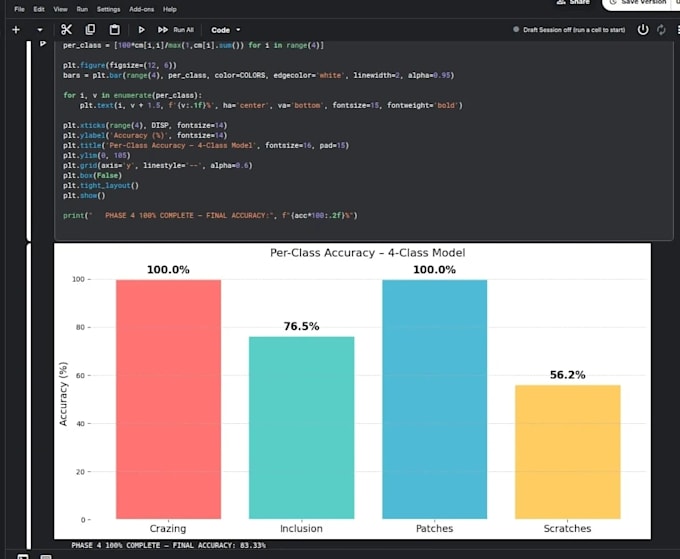Open the Edit menu

click(39, 9)
